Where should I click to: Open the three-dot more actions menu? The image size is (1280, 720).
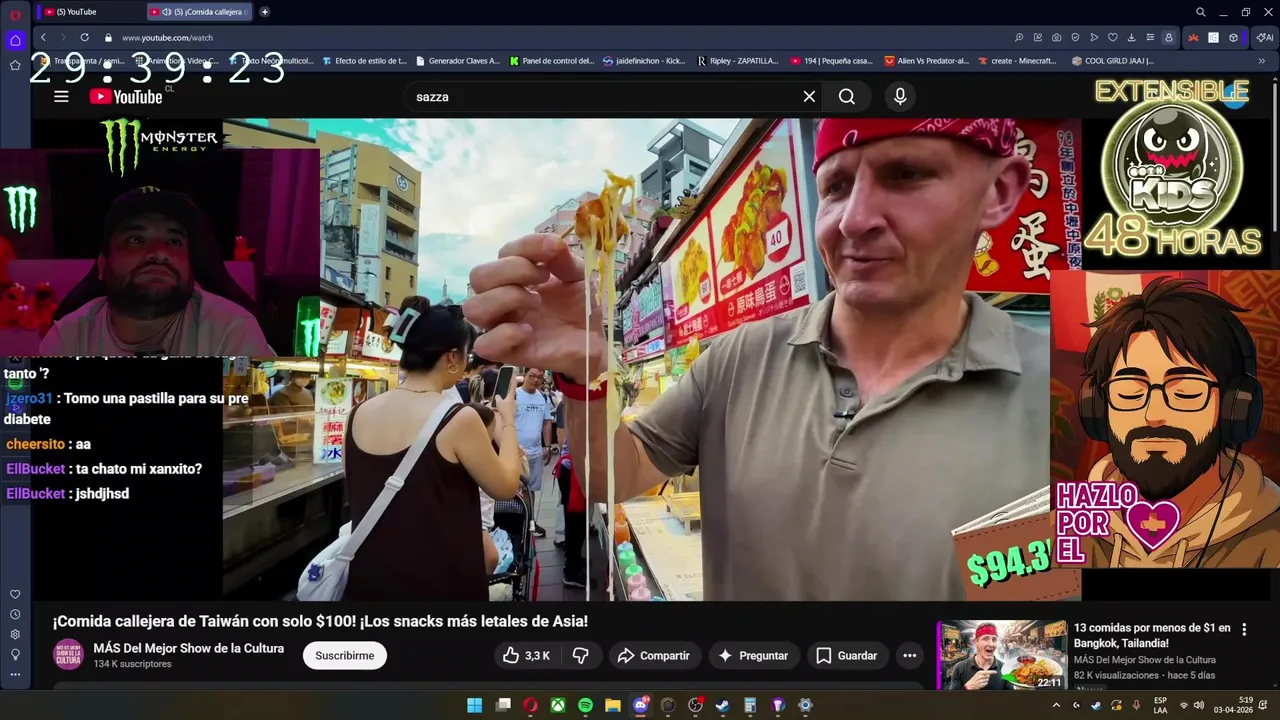(x=909, y=655)
